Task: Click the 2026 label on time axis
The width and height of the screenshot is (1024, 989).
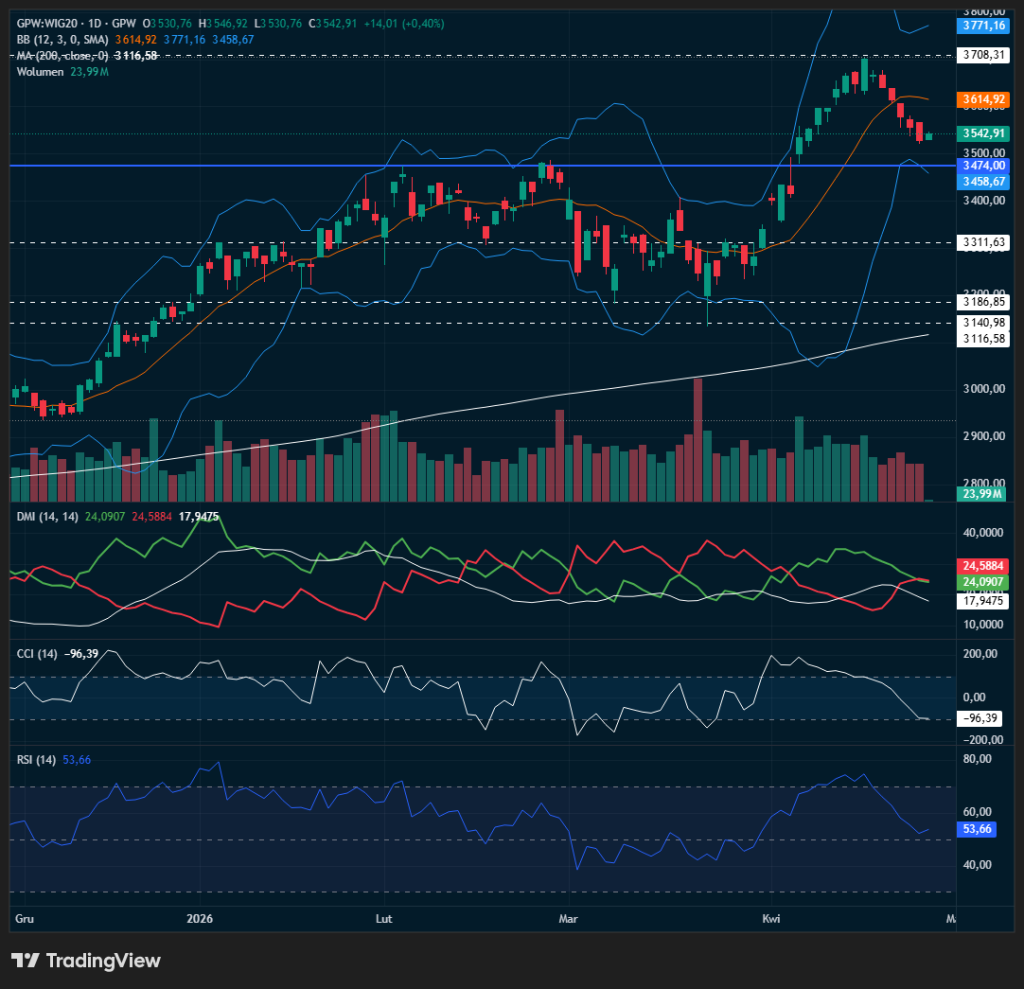Action: (202, 918)
